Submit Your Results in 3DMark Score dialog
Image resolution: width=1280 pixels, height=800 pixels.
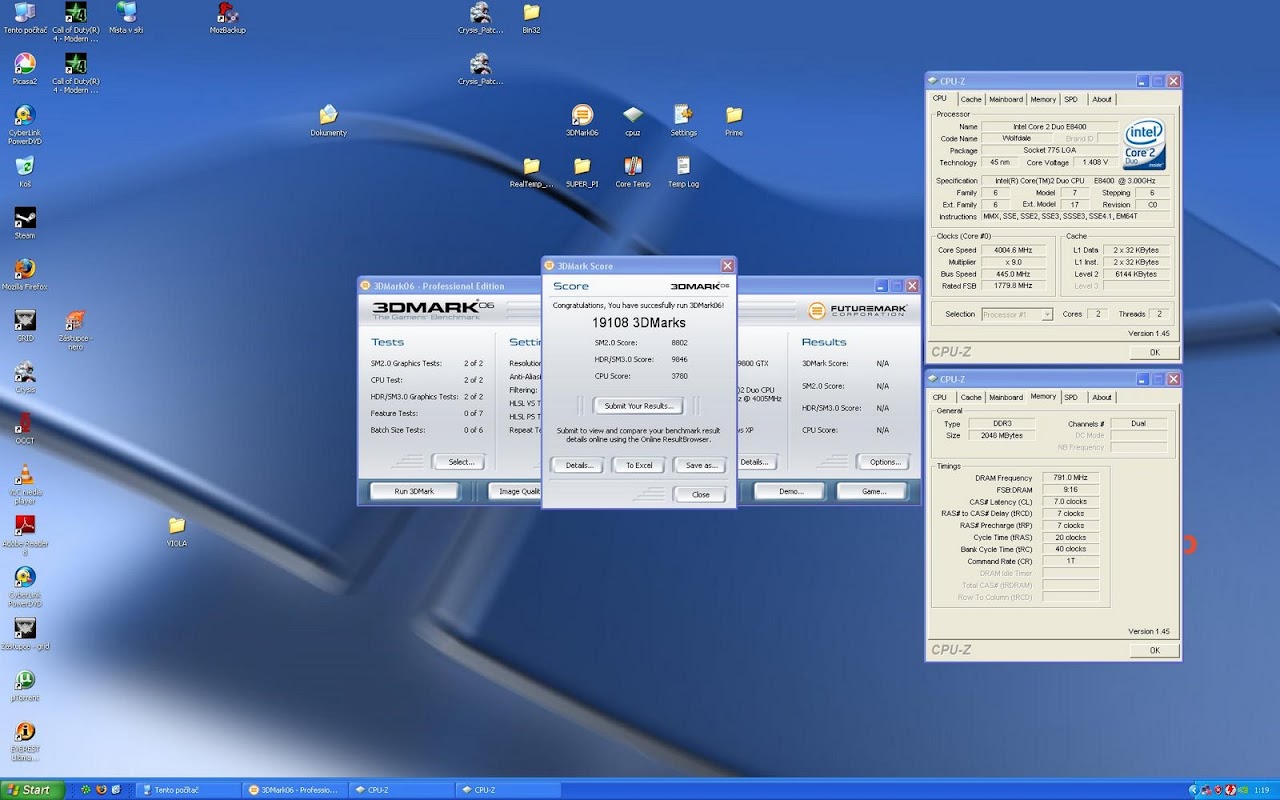tap(639, 405)
